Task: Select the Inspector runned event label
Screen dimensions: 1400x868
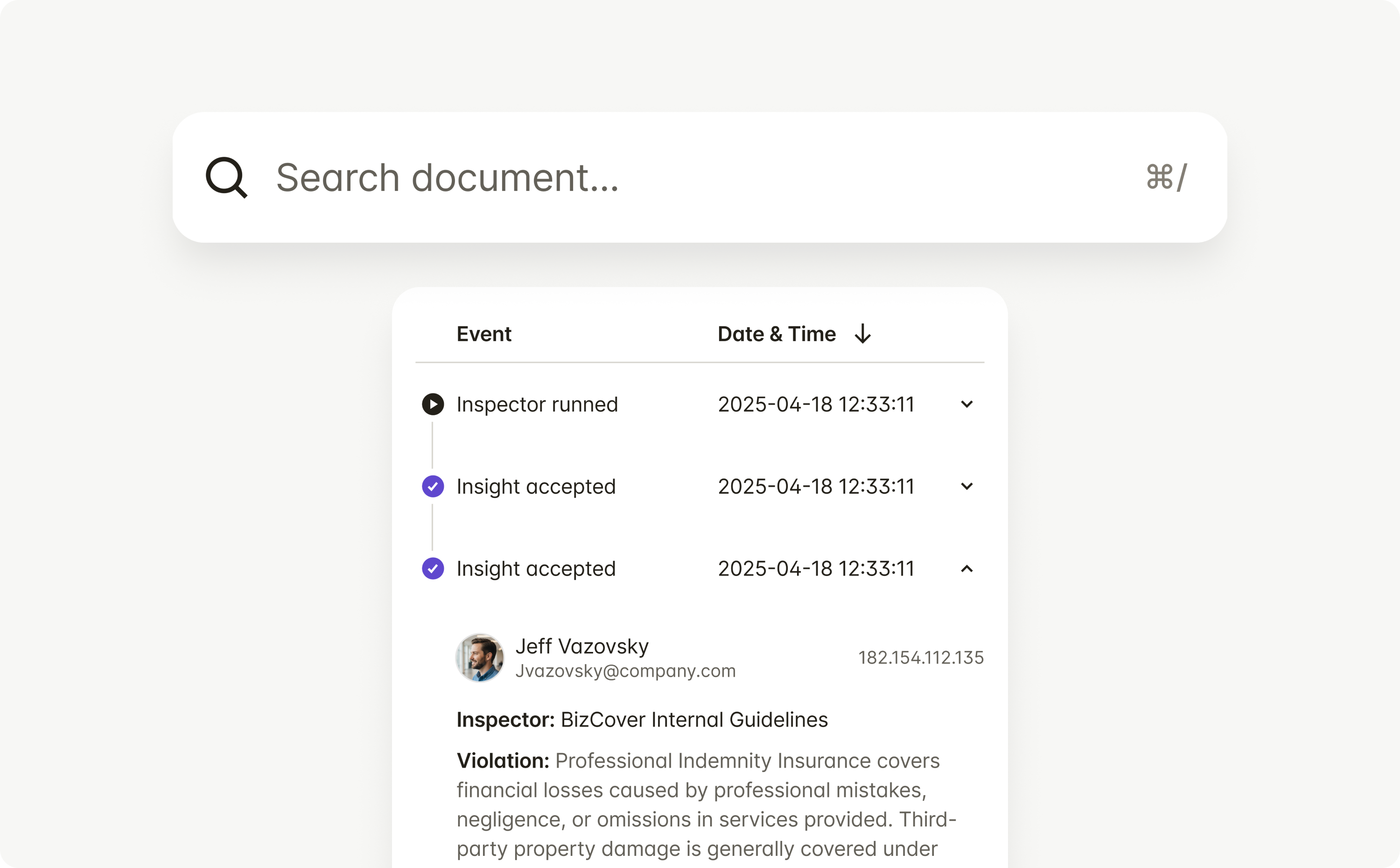Action: point(537,404)
